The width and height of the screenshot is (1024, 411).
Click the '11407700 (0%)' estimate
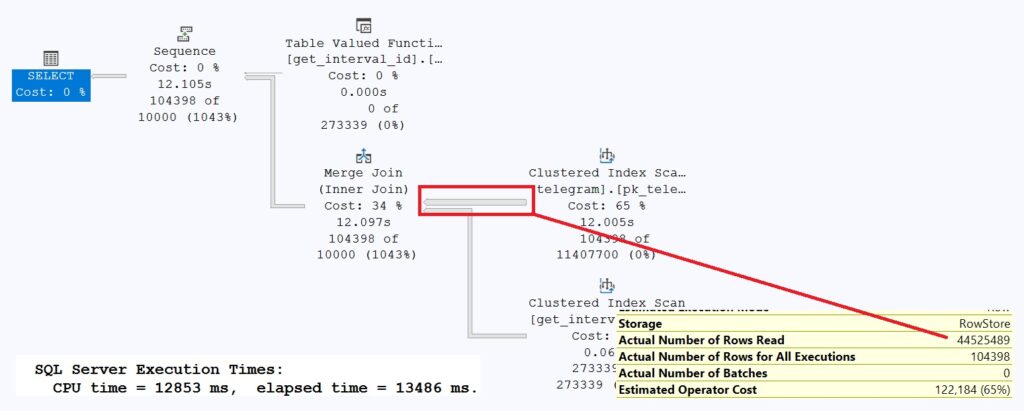tap(606, 255)
